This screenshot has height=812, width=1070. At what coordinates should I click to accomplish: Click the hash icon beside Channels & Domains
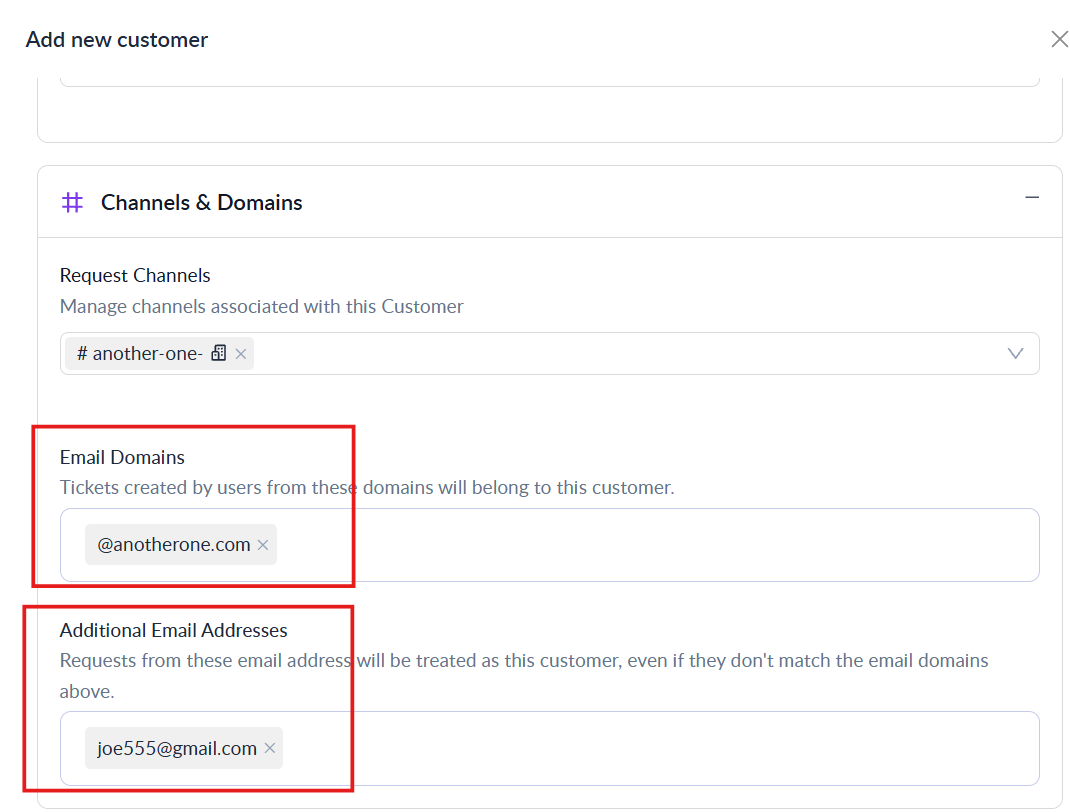(72, 203)
